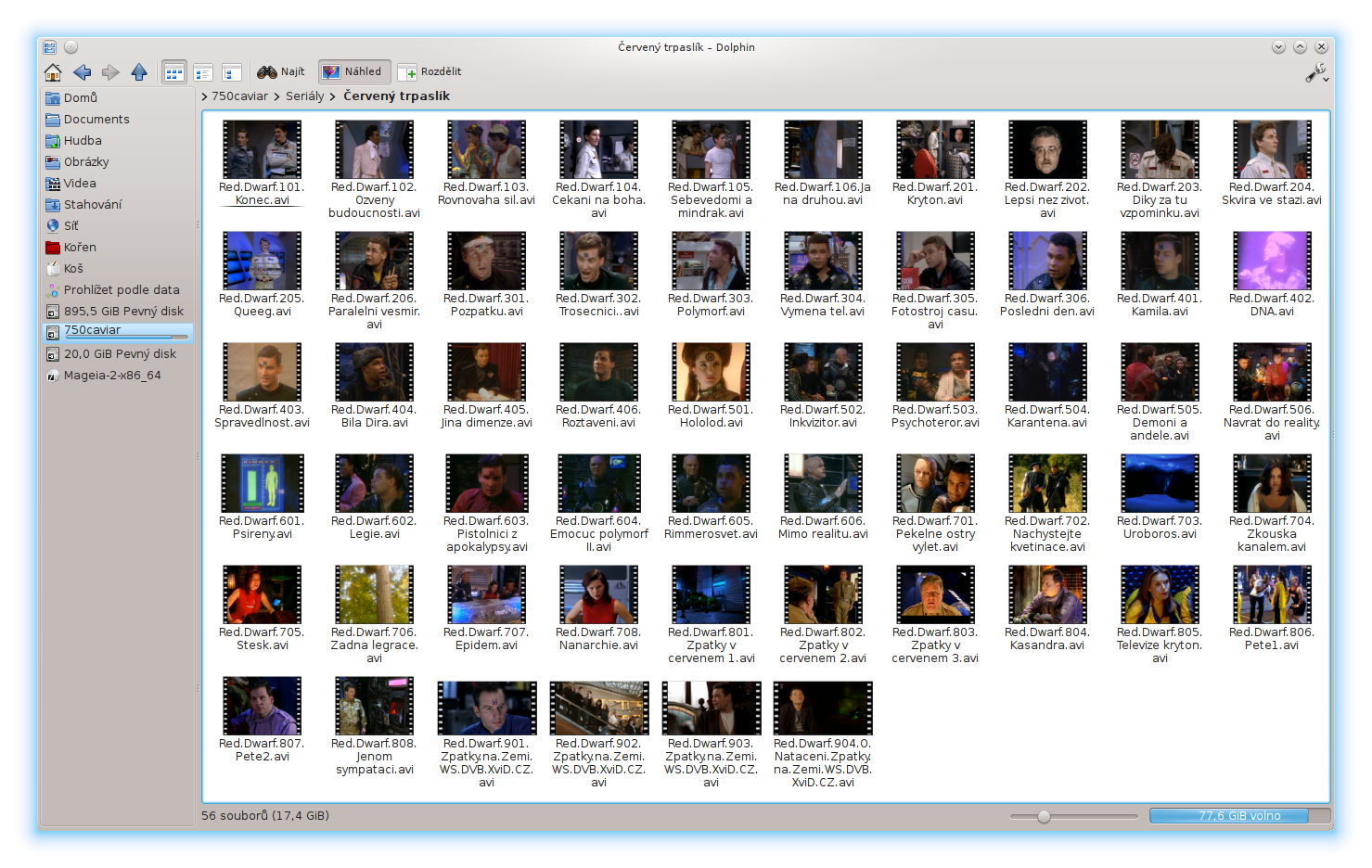Select Red.Dwarf.808.Jenom sympataci.avi
This screenshot has width=1372, height=868.
(x=374, y=706)
